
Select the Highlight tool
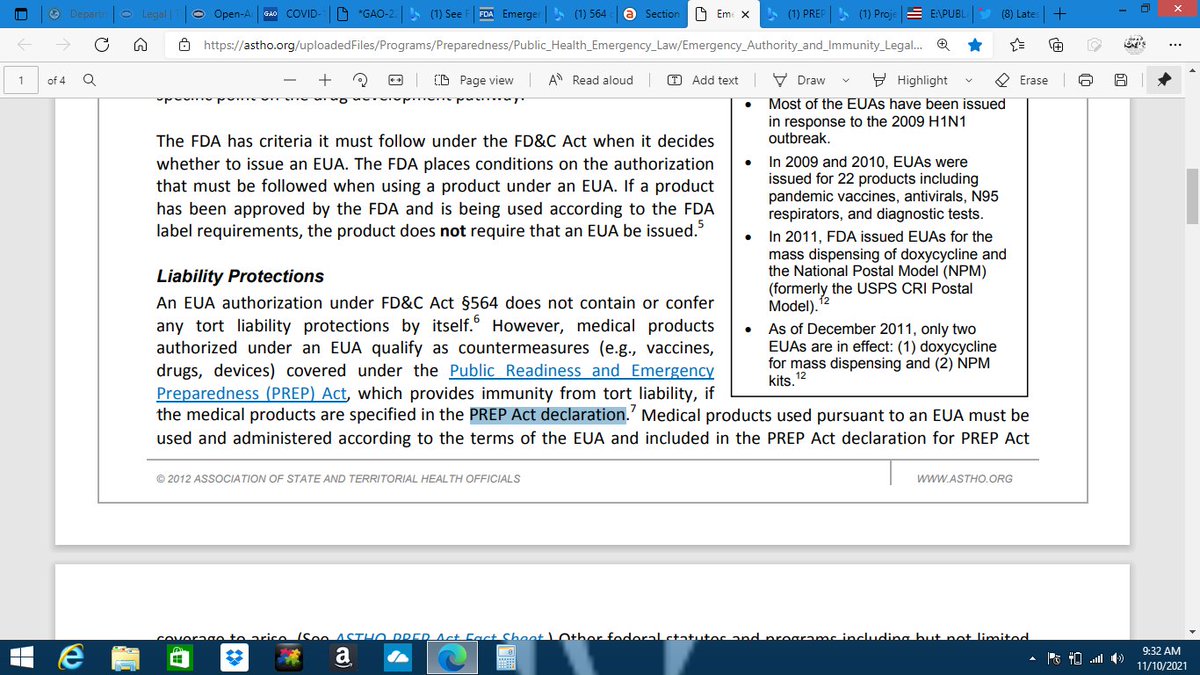coord(909,80)
